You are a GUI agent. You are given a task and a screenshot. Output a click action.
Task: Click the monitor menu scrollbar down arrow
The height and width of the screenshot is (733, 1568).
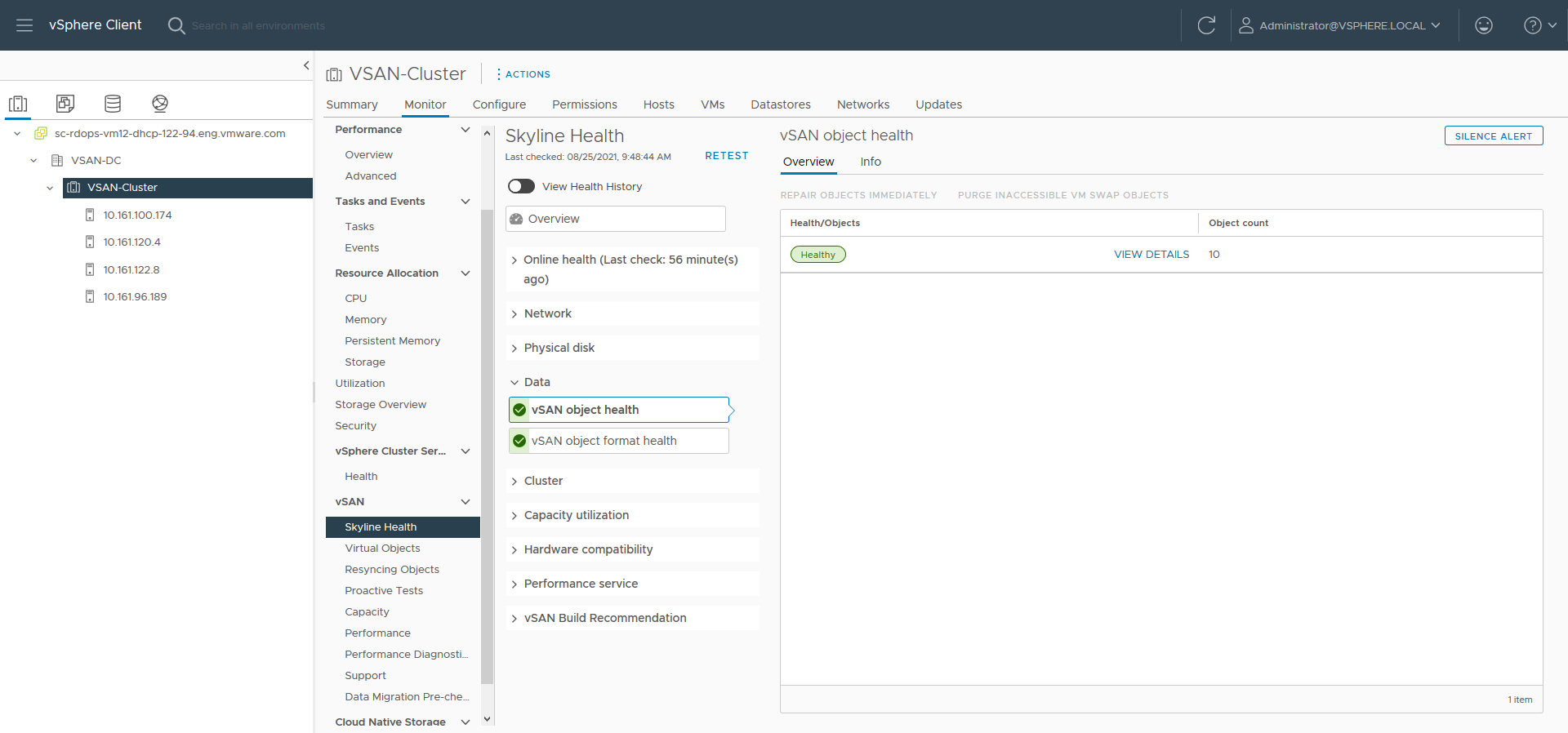[x=487, y=719]
